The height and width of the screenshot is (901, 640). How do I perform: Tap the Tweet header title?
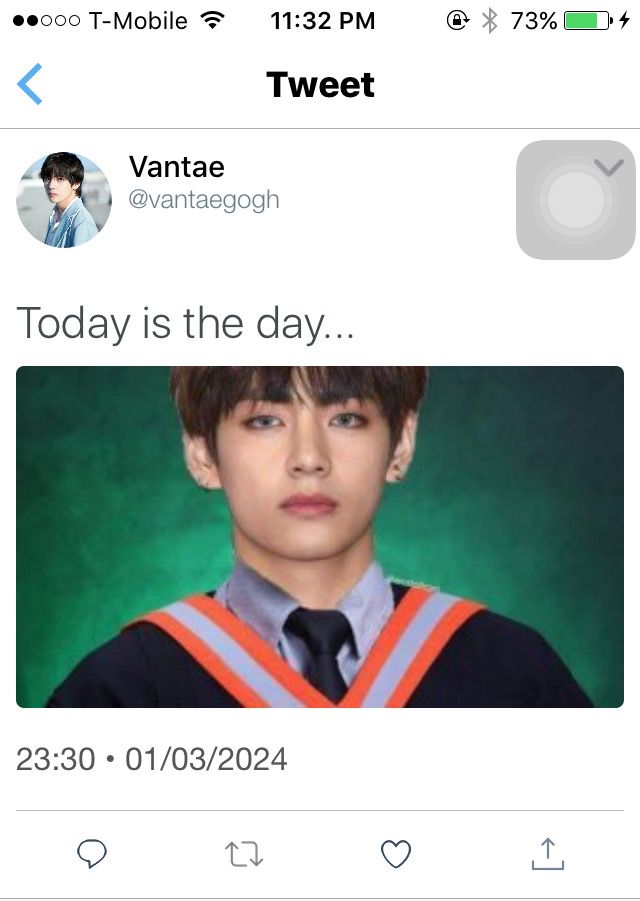321,84
